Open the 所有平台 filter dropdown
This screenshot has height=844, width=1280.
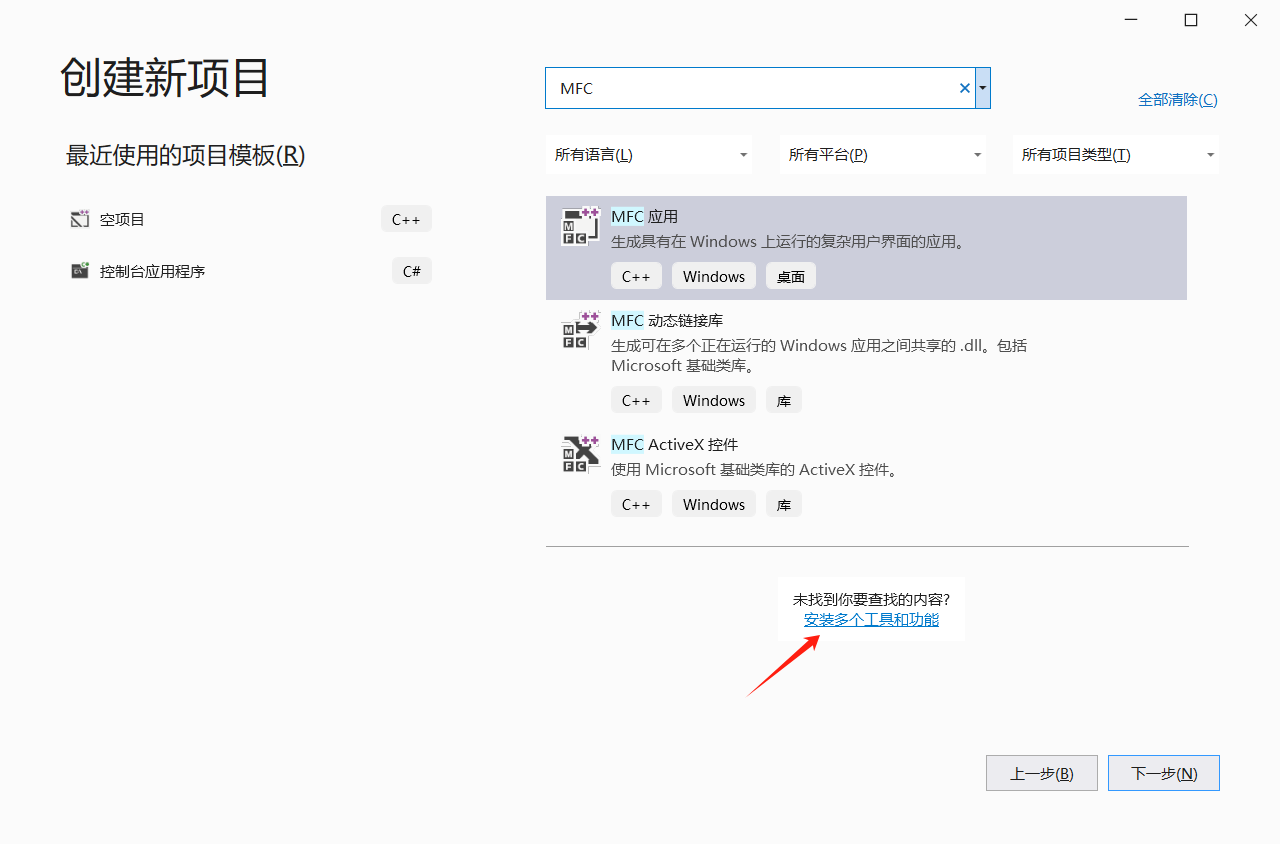click(x=883, y=155)
